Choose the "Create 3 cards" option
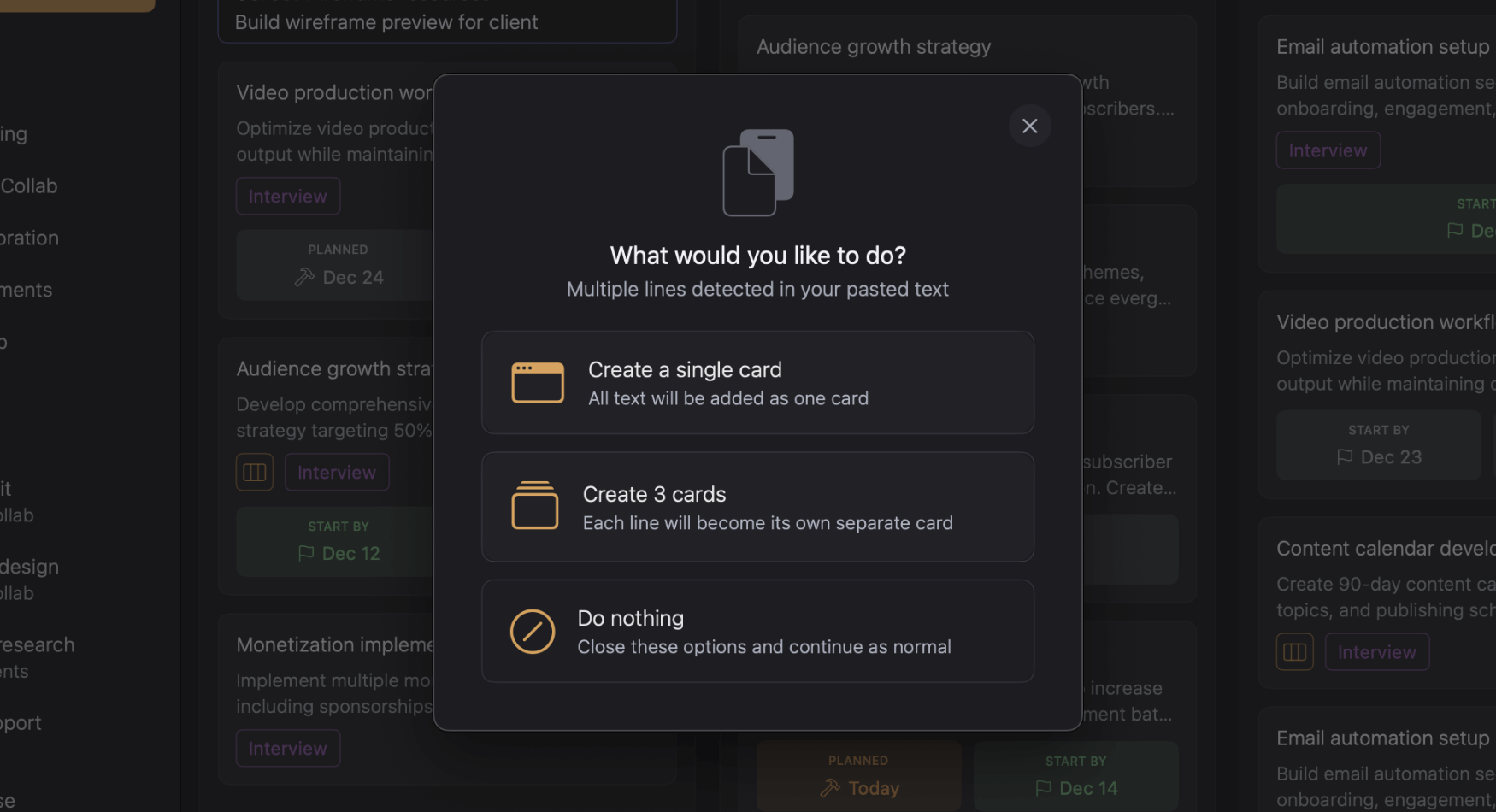Image resolution: width=1496 pixels, height=812 pixels. pos(757,506)
